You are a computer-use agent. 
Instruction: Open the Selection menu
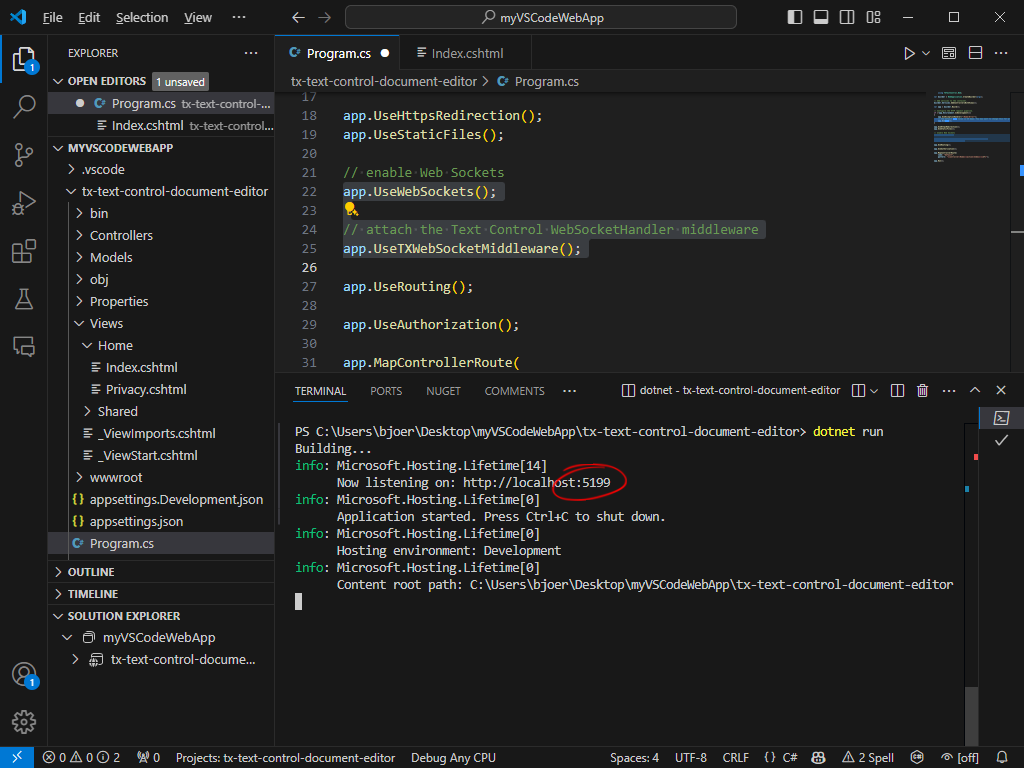point(142,18)
